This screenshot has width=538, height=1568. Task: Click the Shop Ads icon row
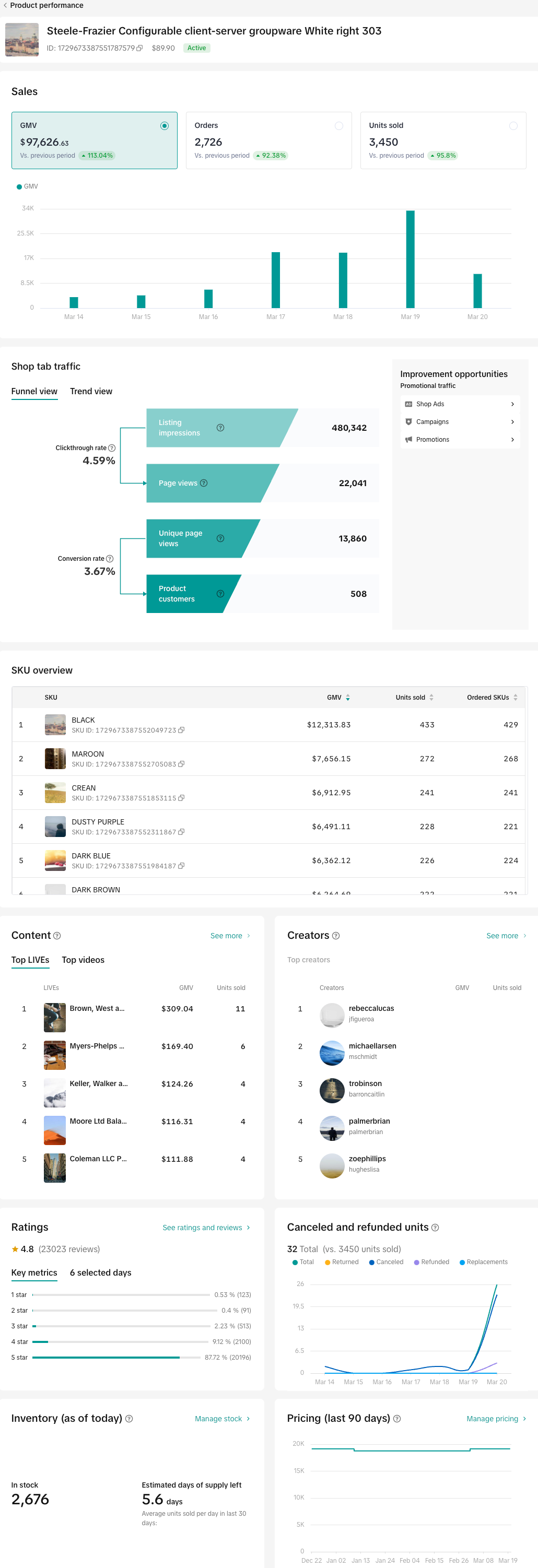click(x=460, y=404)
